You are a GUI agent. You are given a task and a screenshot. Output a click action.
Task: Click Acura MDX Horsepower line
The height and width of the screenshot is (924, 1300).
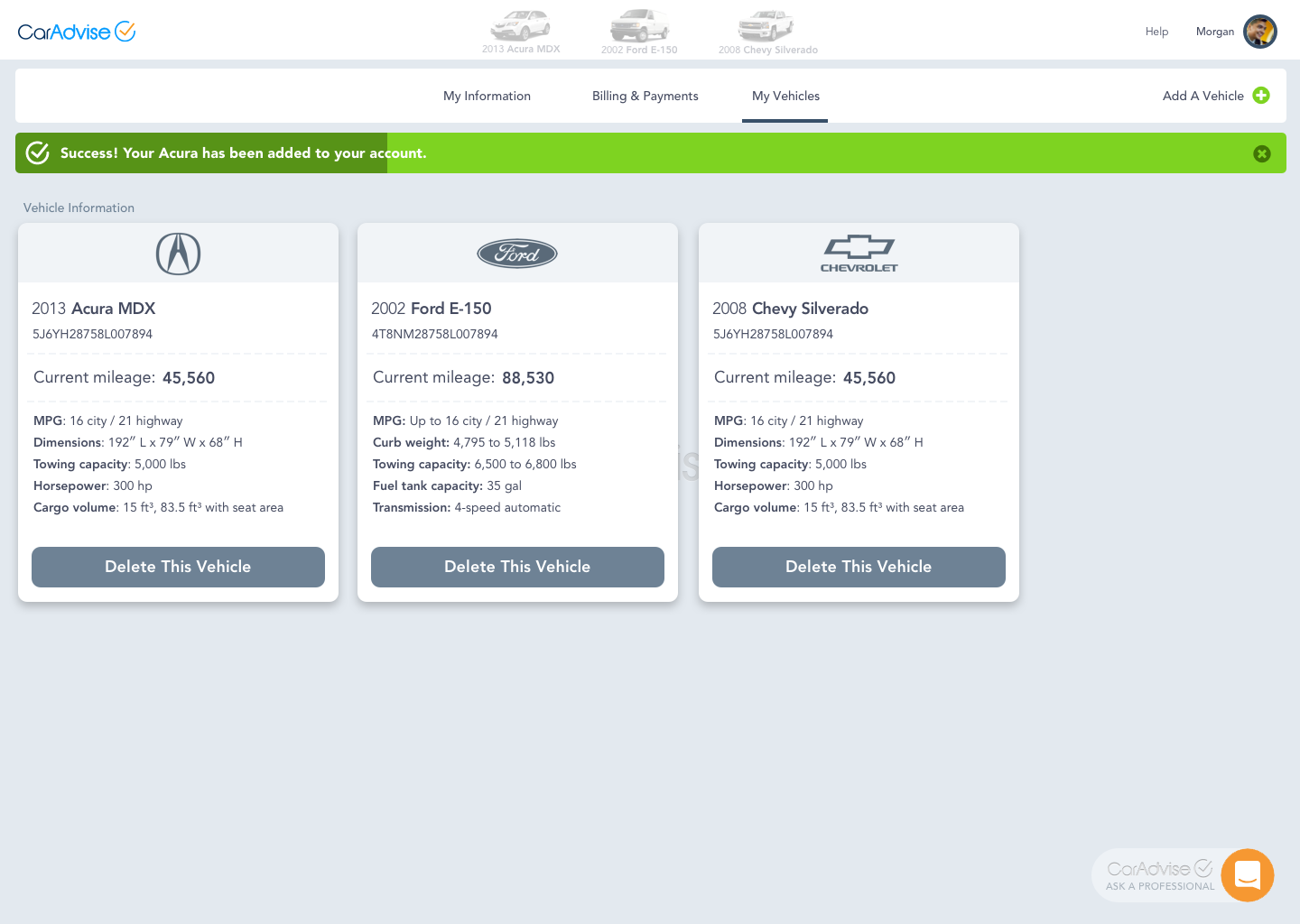point(93,485)
